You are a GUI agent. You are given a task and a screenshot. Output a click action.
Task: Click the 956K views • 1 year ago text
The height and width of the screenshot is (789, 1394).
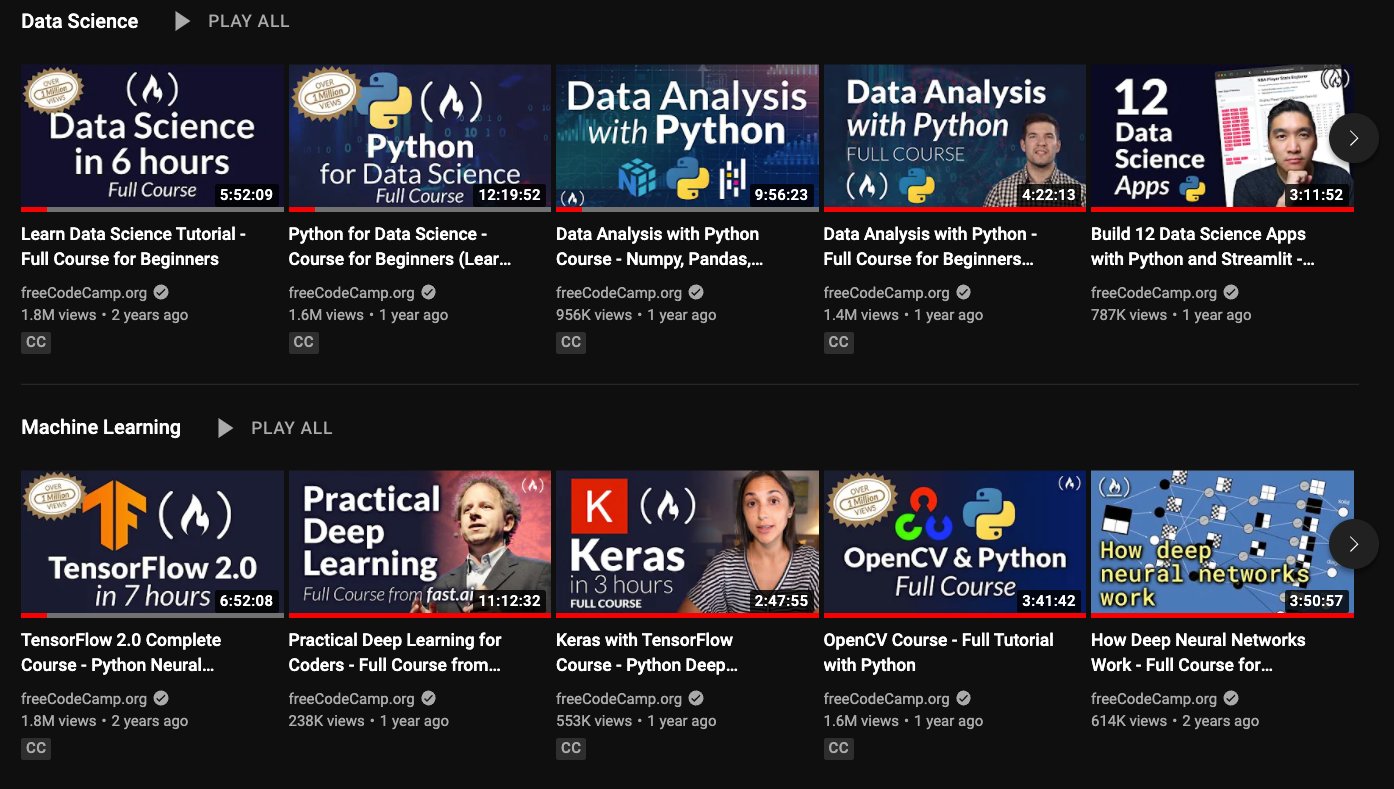tap(636, 314)
